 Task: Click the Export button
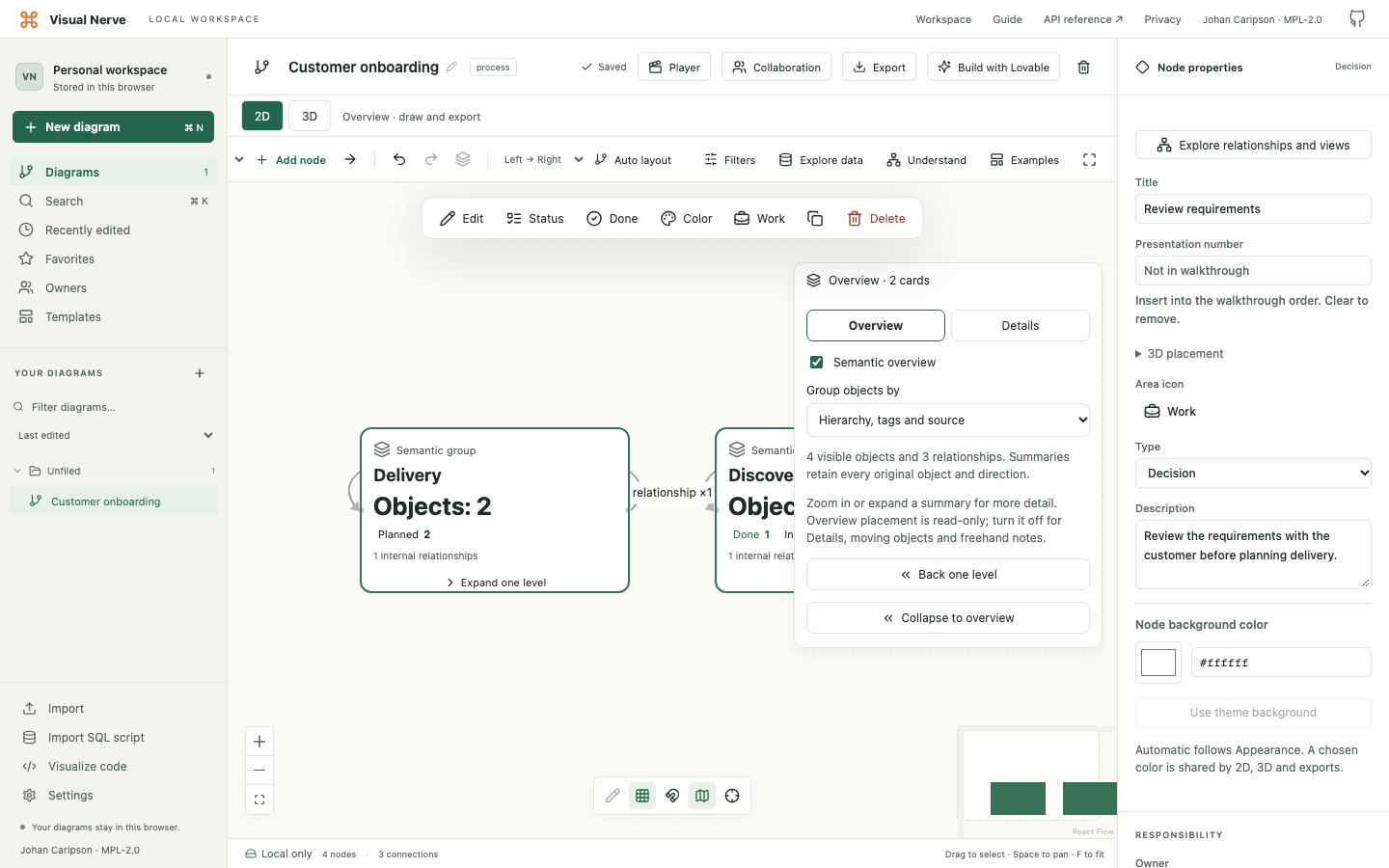(879, 67)
